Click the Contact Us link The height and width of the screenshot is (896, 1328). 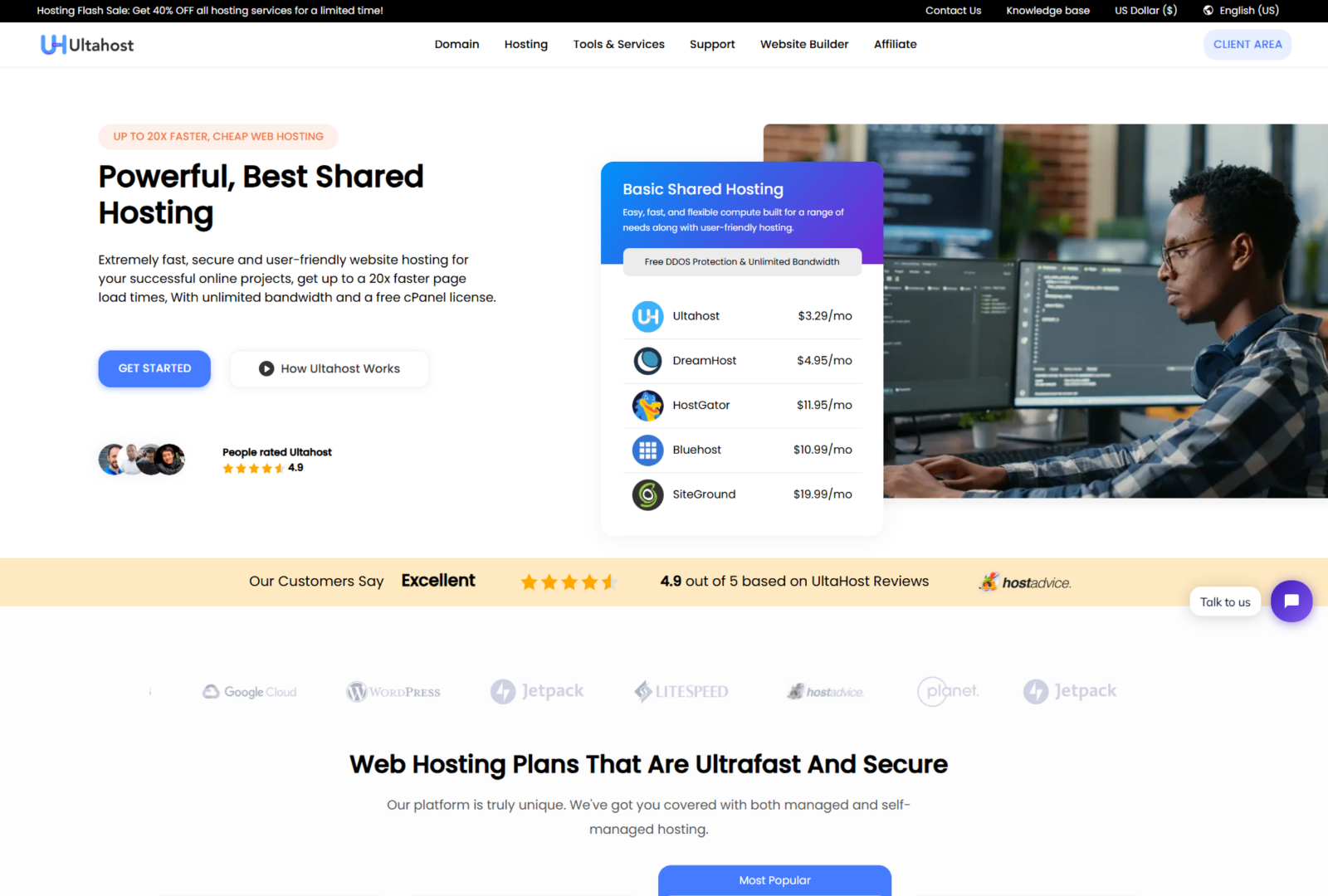click(x=953, y=11)
